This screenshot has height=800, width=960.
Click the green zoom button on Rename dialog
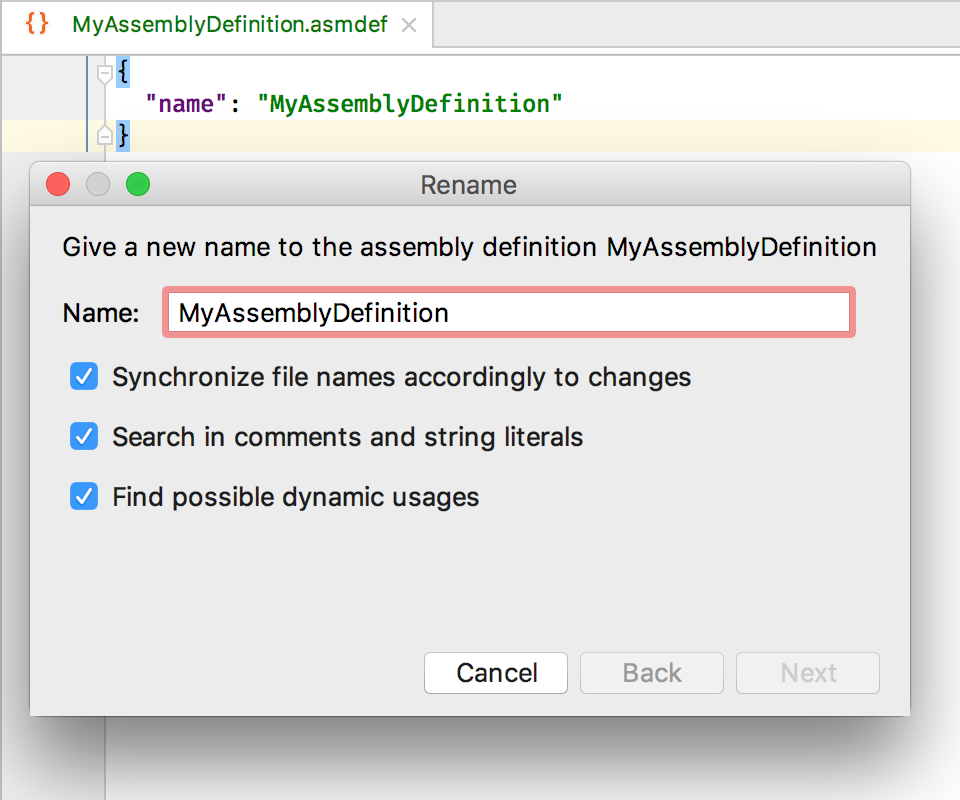point(138,184)
